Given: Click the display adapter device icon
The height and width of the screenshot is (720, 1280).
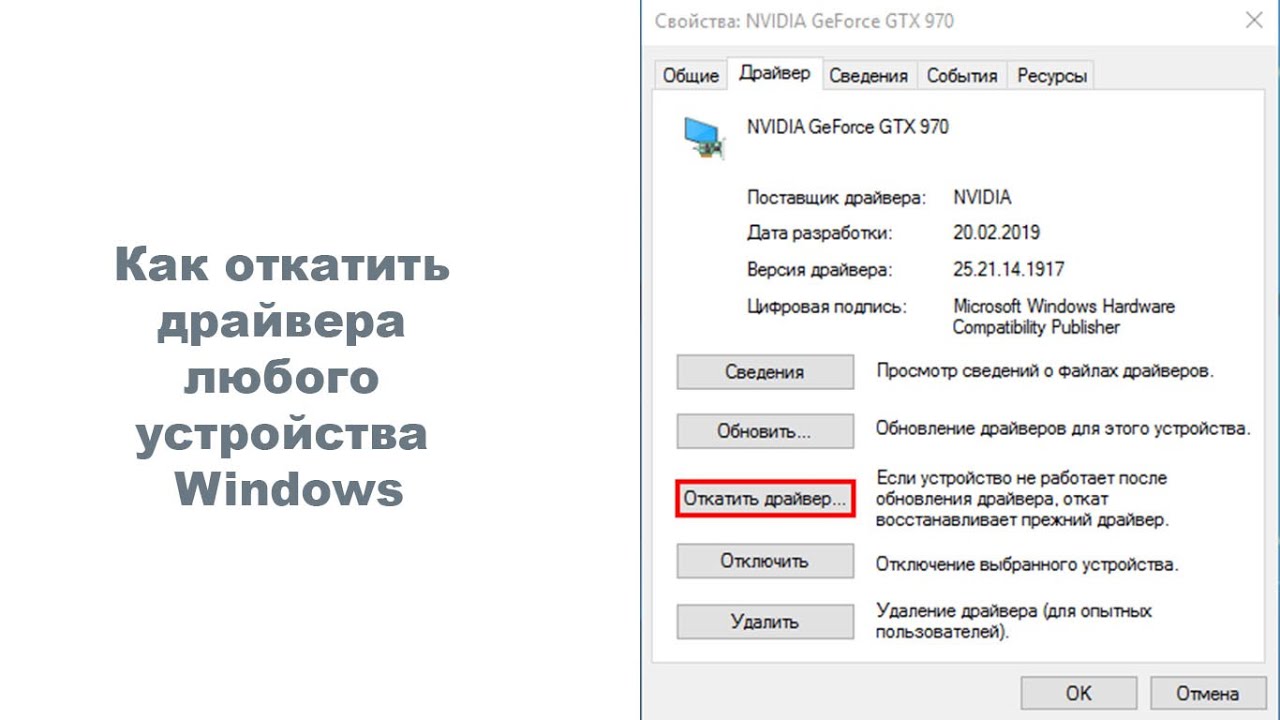Looking at the screenshot, I should tap(704, 137).
